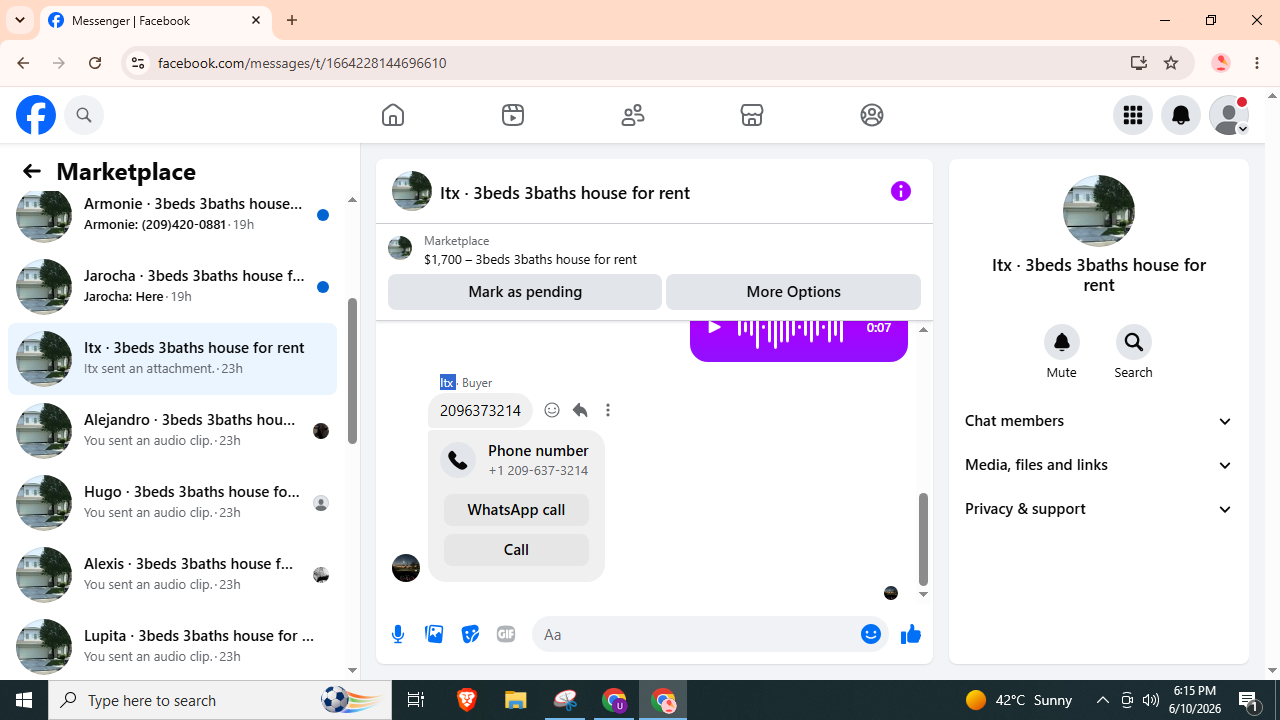
Task: Open the Facebook logo home link
Action: coord(36,115)
